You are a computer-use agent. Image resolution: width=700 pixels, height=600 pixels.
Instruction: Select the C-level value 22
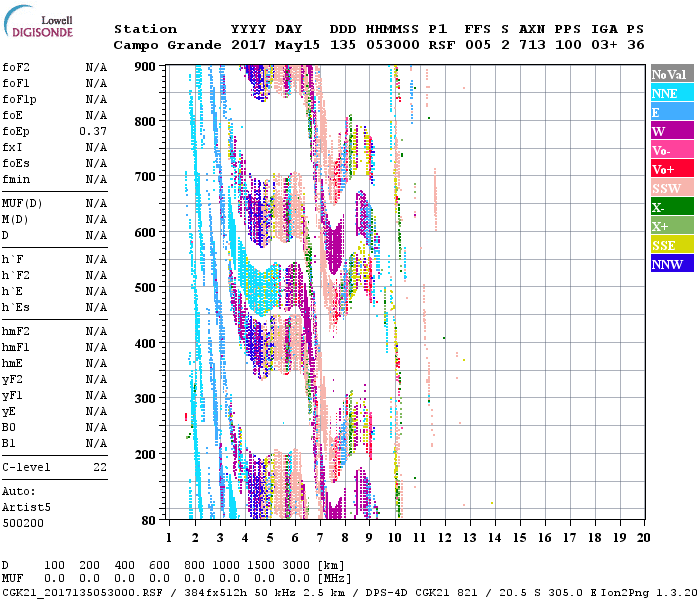(x=100, y=467)
